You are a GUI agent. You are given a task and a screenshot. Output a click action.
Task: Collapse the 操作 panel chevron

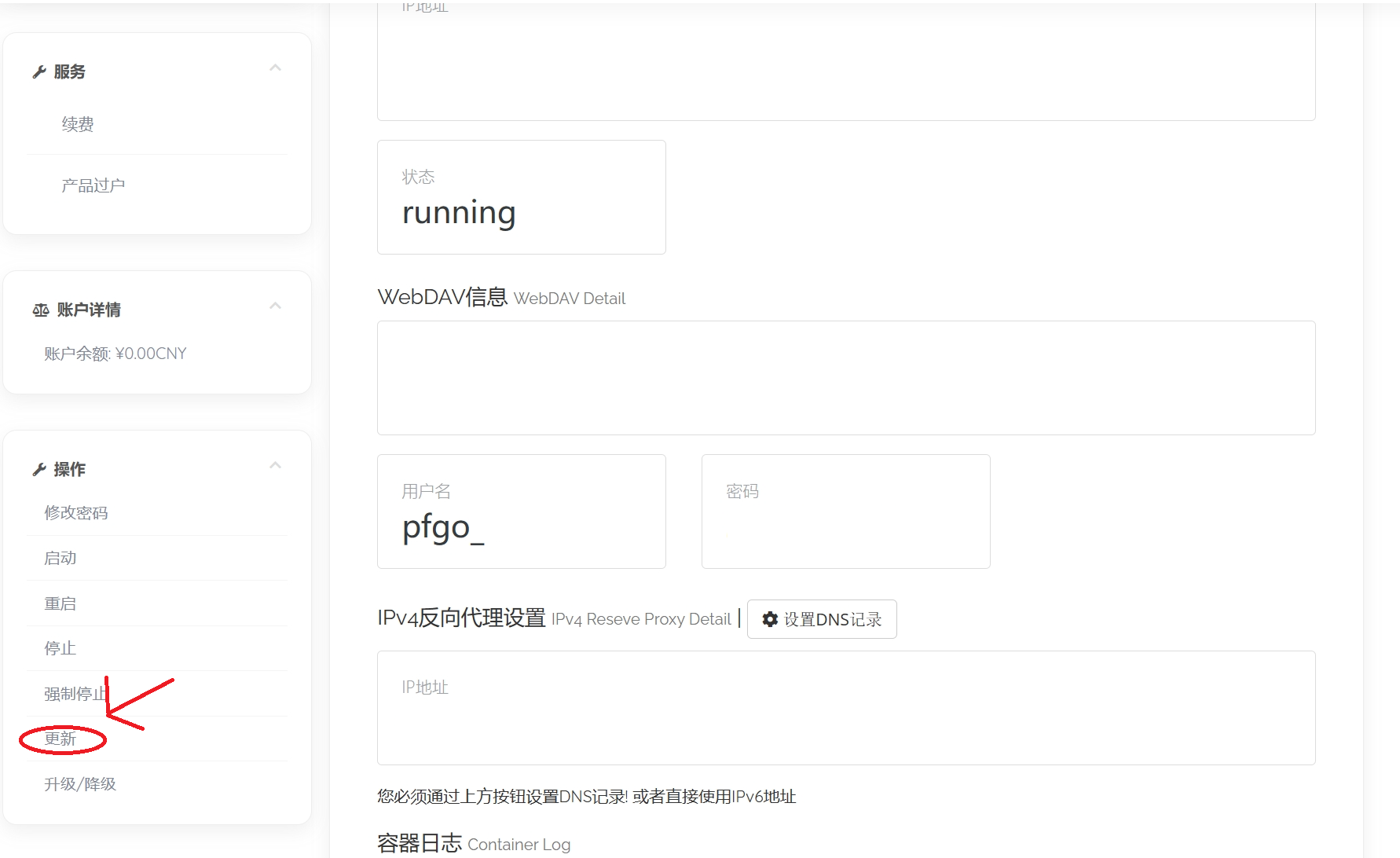pyautogui.click(x=275, y=466)
